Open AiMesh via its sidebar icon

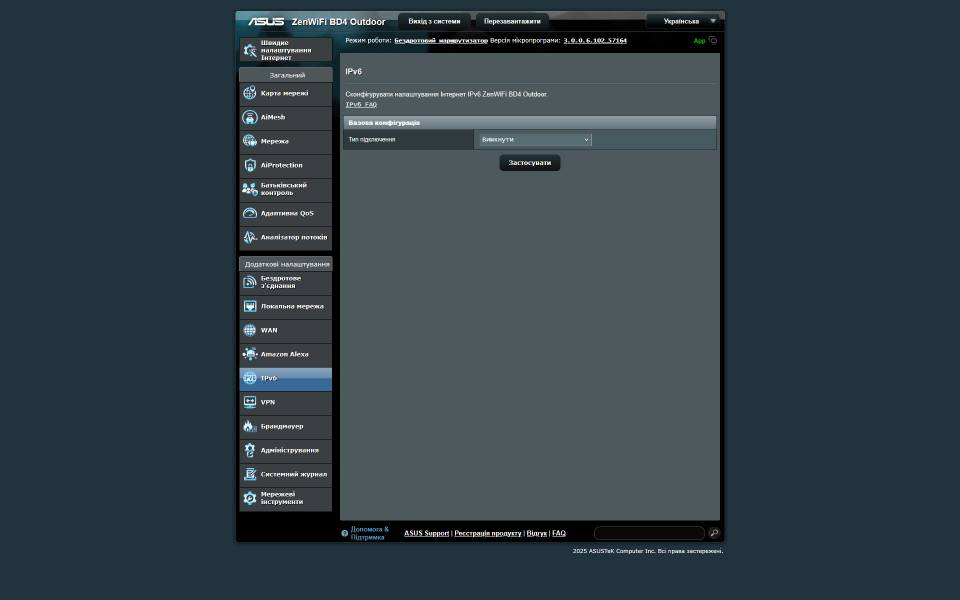pyautogui.click(x=250, y=117)
